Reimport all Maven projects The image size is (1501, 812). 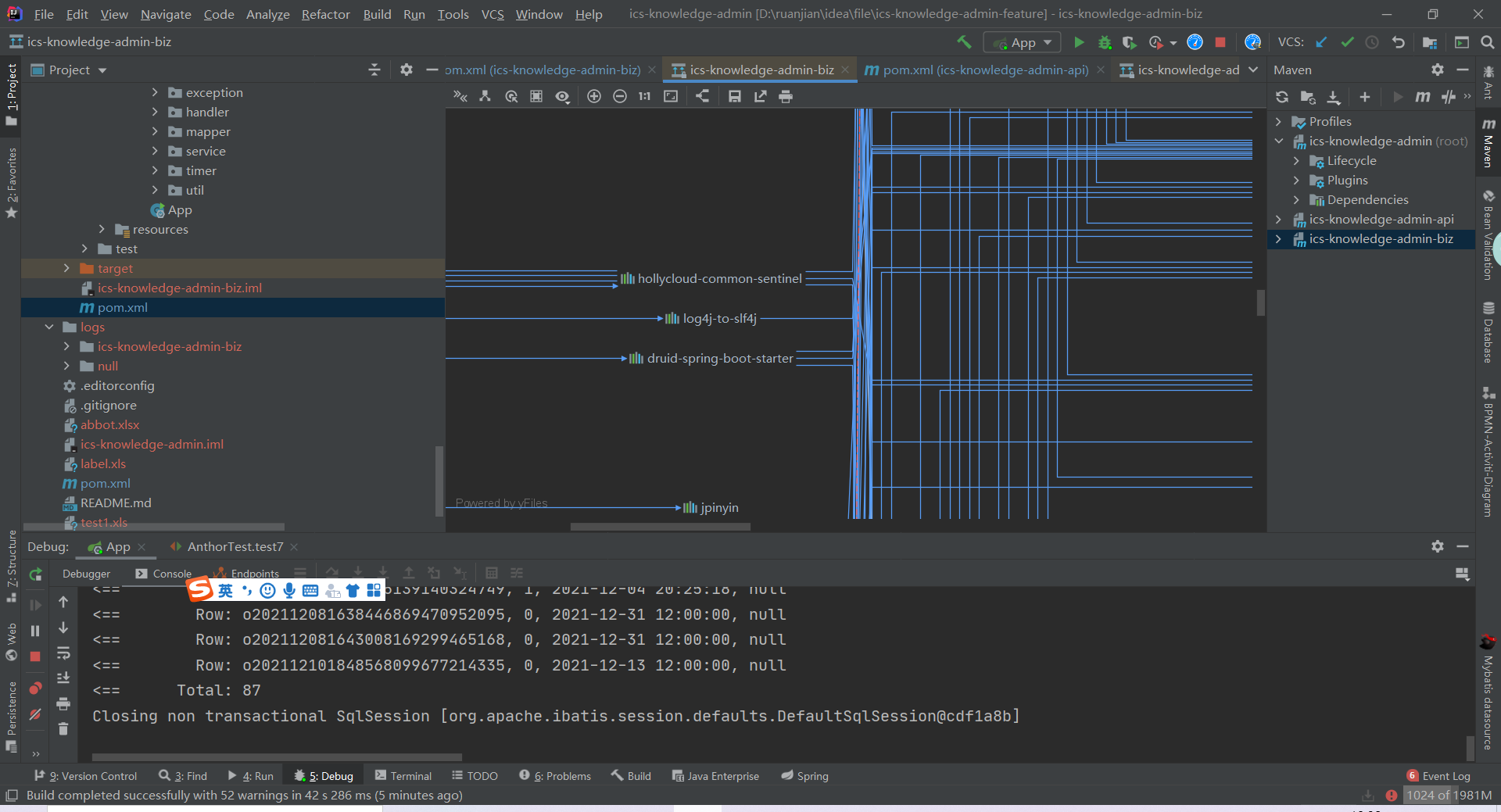(x=1282, y=97)
